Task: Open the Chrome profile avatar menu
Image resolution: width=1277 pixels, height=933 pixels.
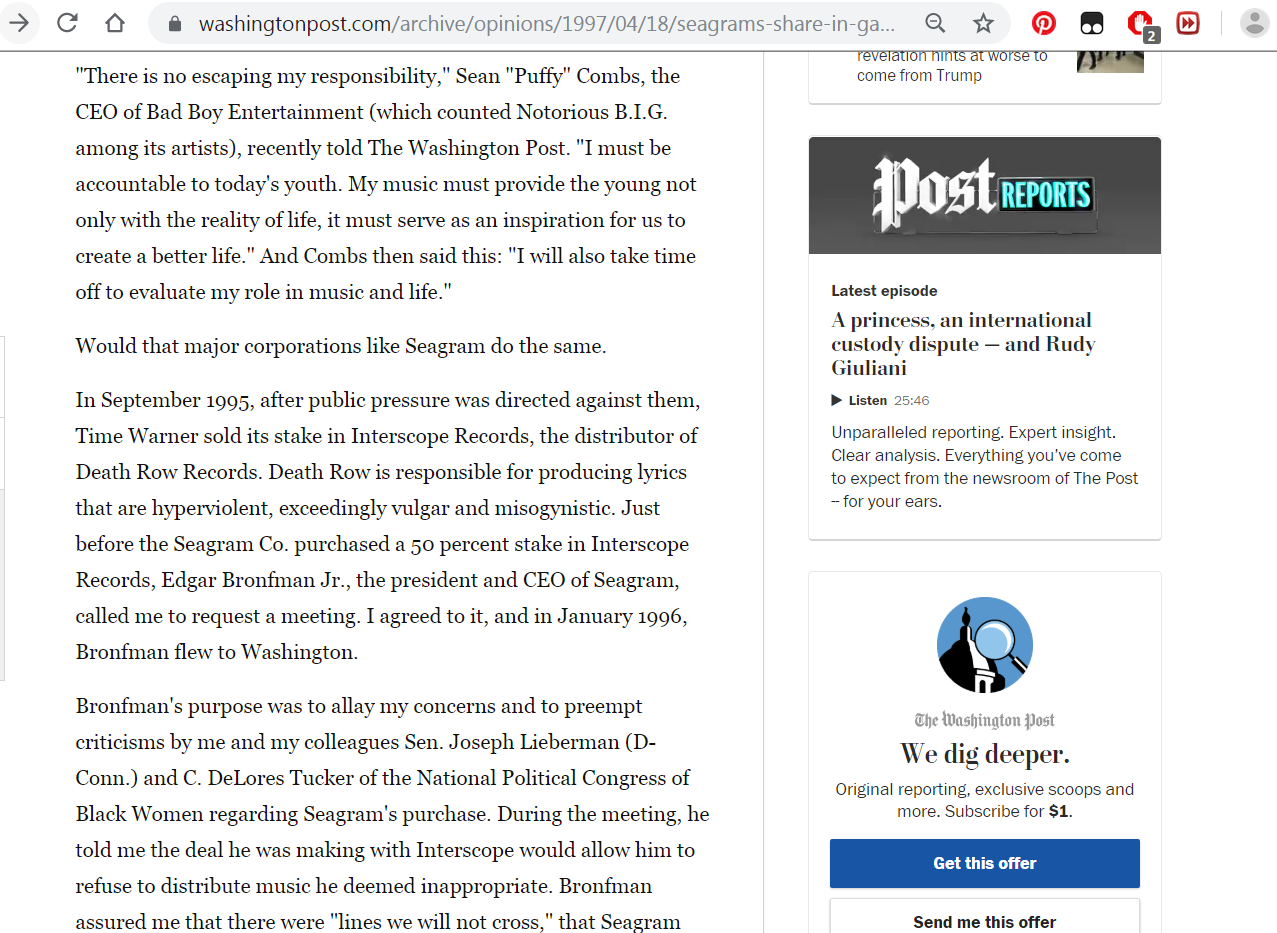Action: tap(1254, 23)
